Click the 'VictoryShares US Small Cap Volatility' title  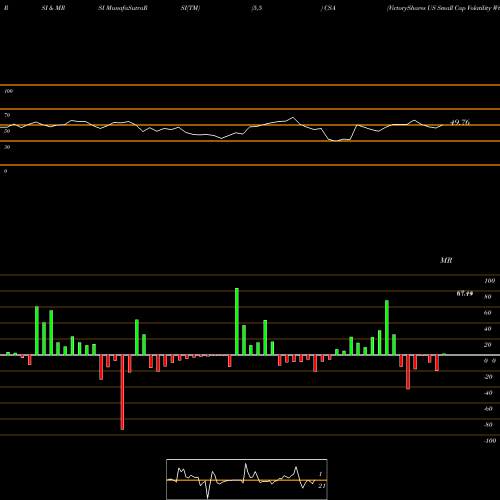(x=443, y=8)
